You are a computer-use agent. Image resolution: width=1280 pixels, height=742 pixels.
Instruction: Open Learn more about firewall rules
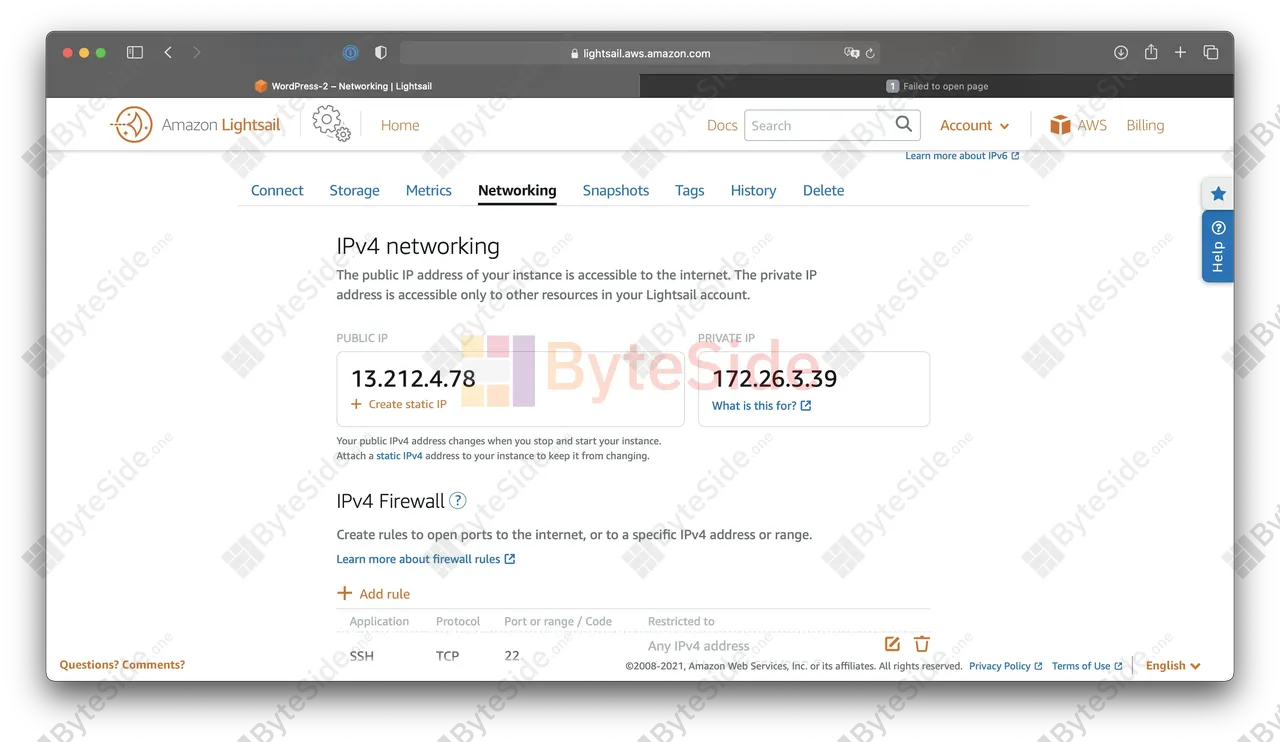426,559
